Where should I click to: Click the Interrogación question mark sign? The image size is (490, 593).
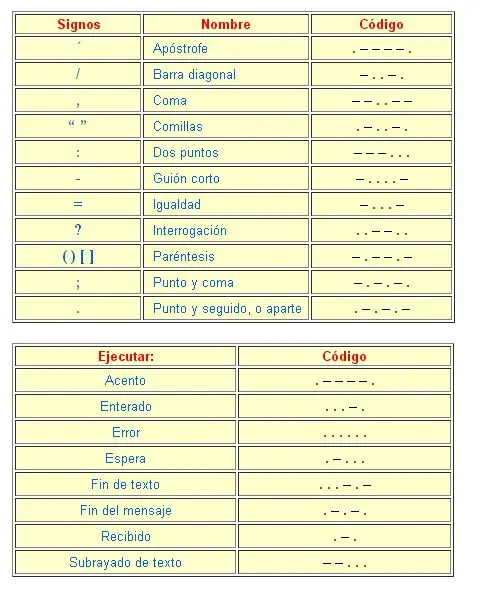pyautogui.click(x=78, y=230)
